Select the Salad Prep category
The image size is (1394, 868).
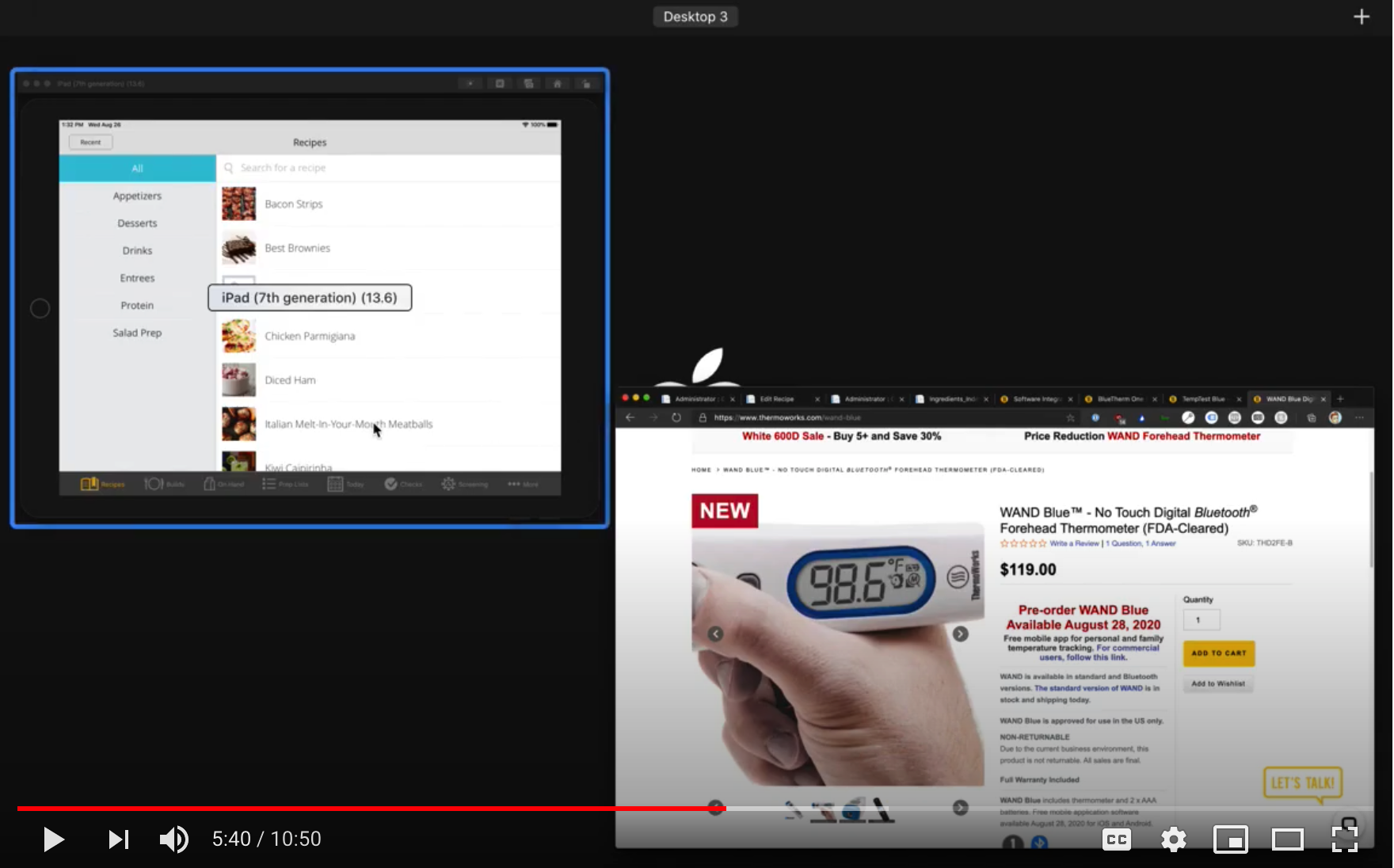pos(137,333)
